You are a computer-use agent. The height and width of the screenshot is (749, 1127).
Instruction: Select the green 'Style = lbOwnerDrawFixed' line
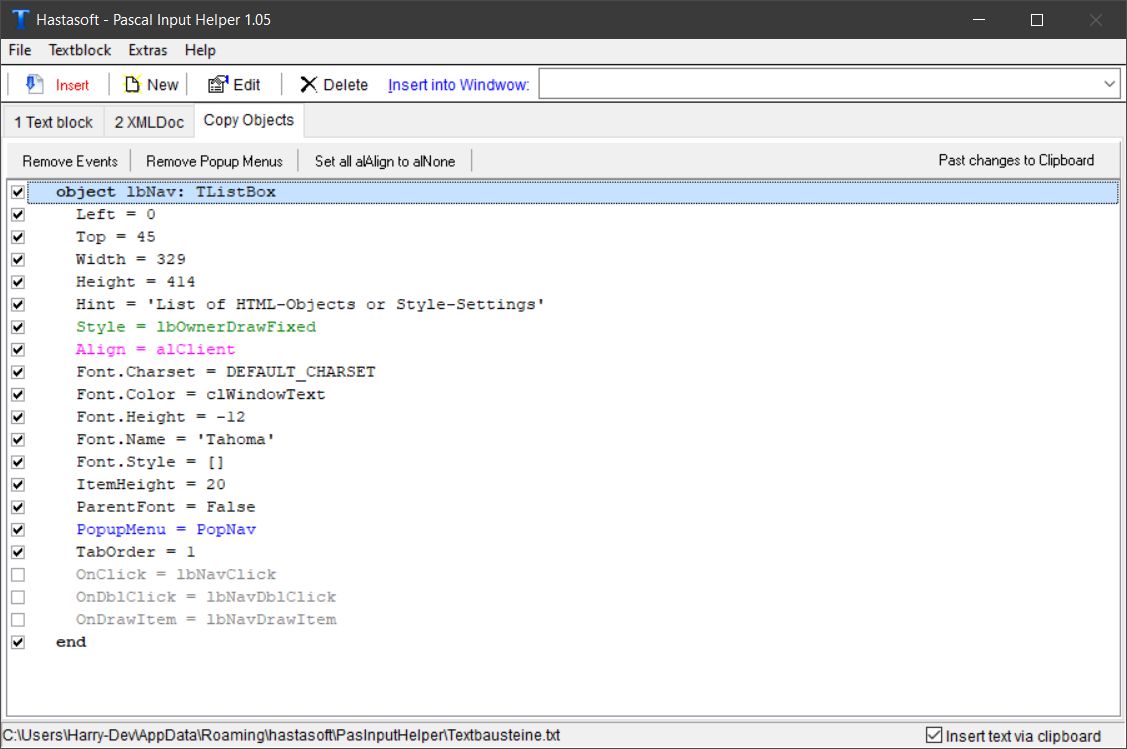click(x=196, y=327)
